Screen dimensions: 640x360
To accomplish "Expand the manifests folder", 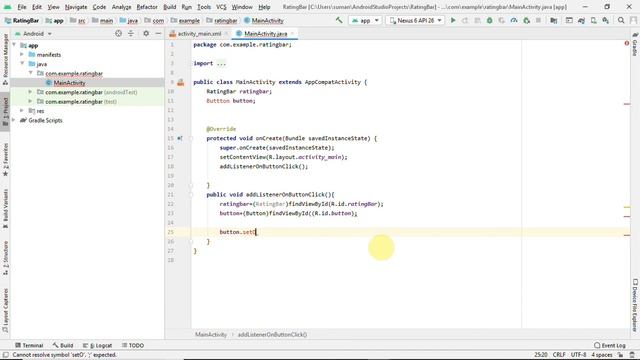I will 22,55.
